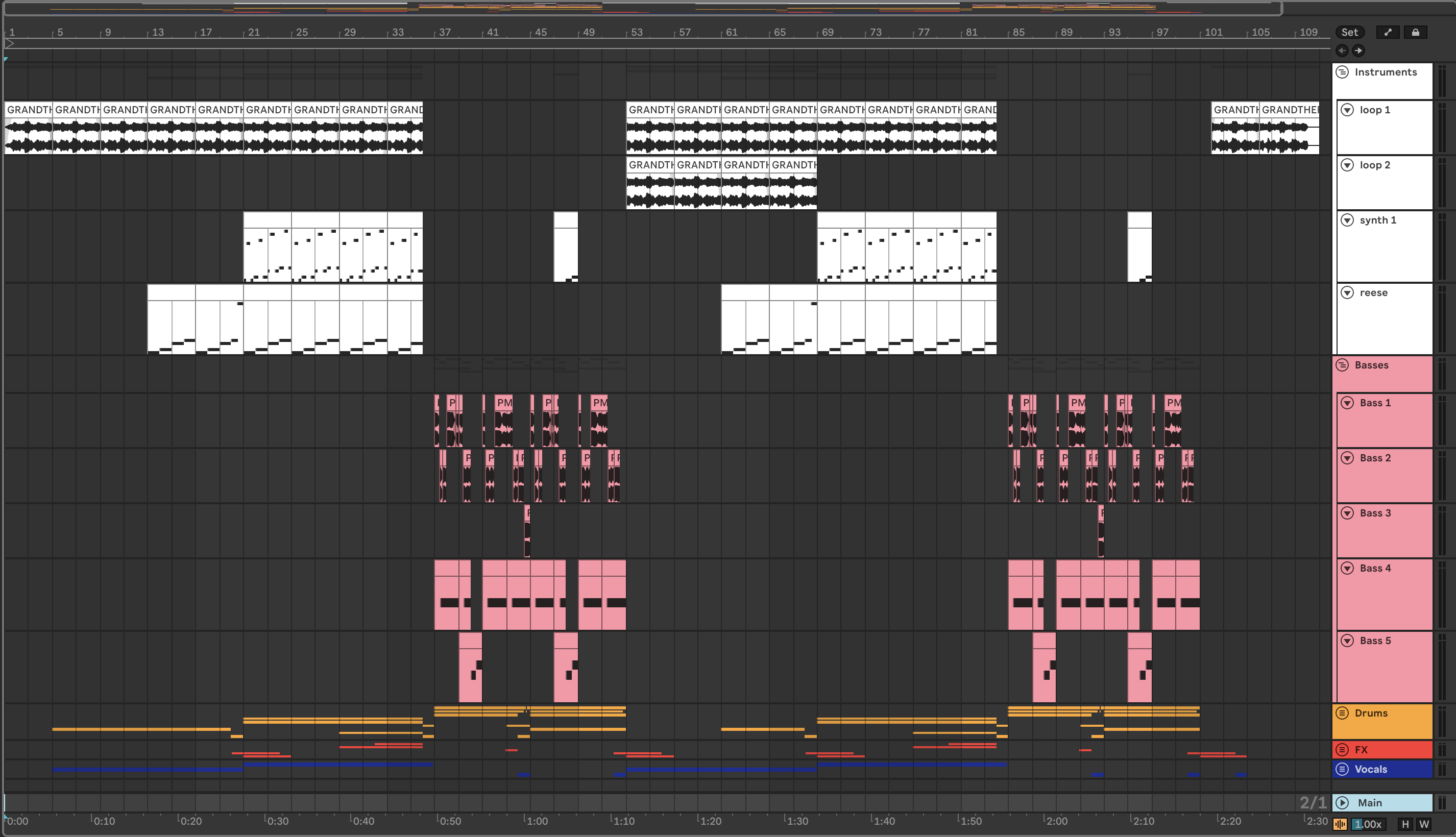Click the Main track play icon
This screenshot has width=1456, height=837.
point(1342,802)
